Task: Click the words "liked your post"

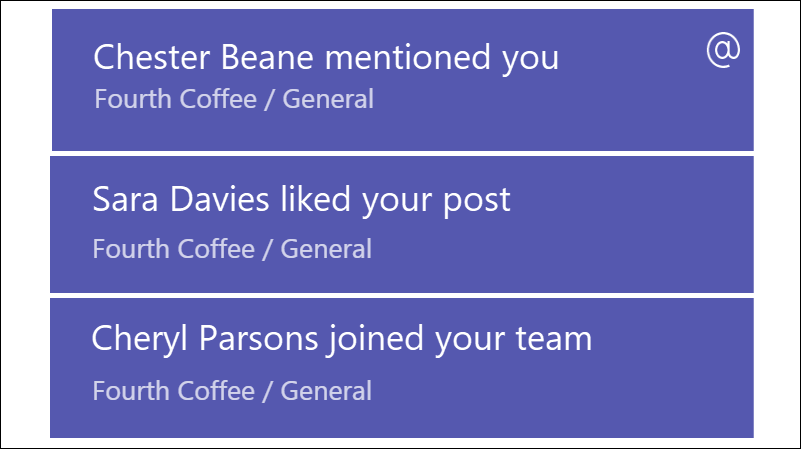Action: (395, 200)
